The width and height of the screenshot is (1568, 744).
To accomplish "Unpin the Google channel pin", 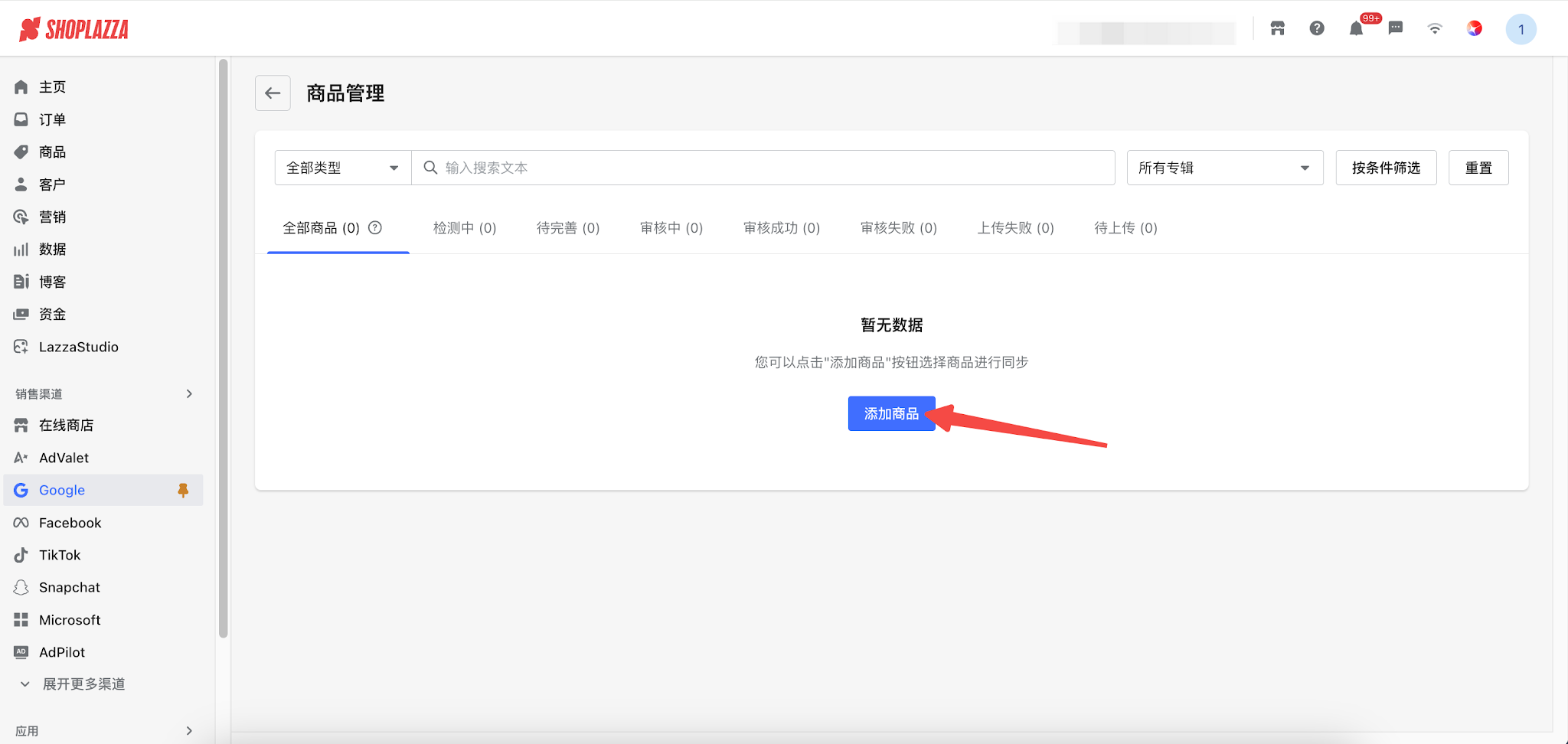I will tap(183, 490).
